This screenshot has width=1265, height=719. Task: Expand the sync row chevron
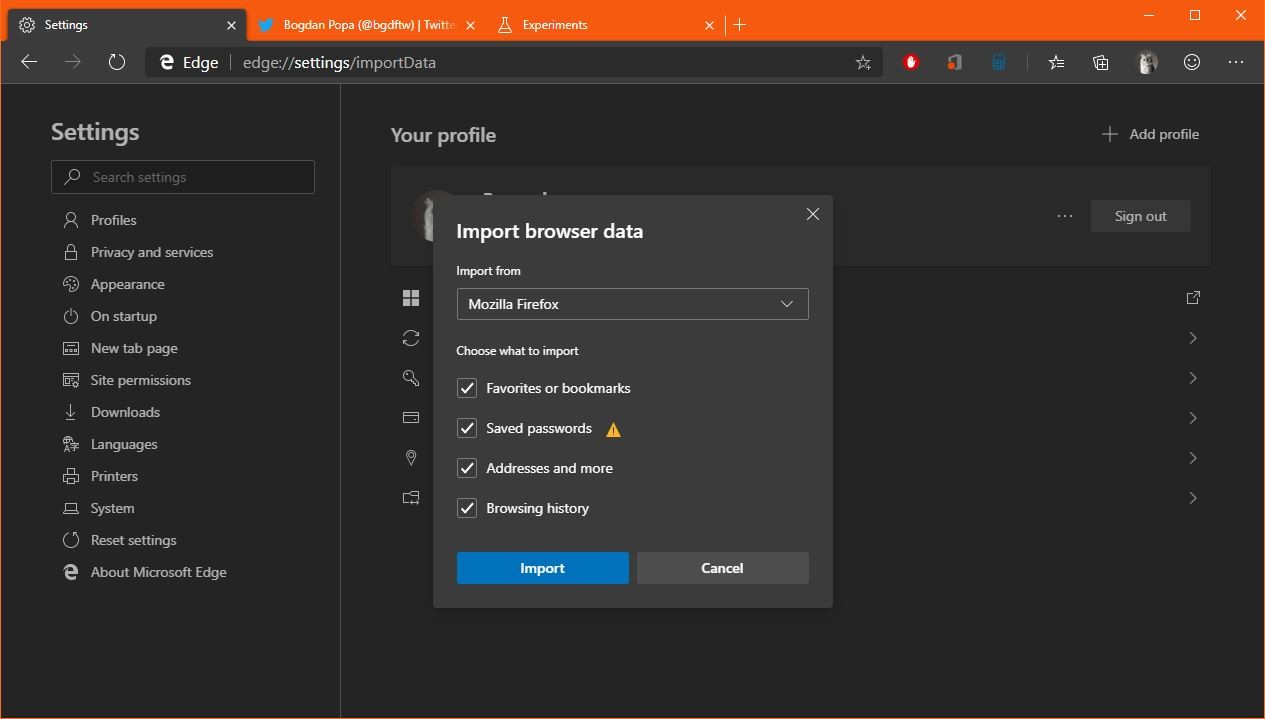tap(1193, 338)
